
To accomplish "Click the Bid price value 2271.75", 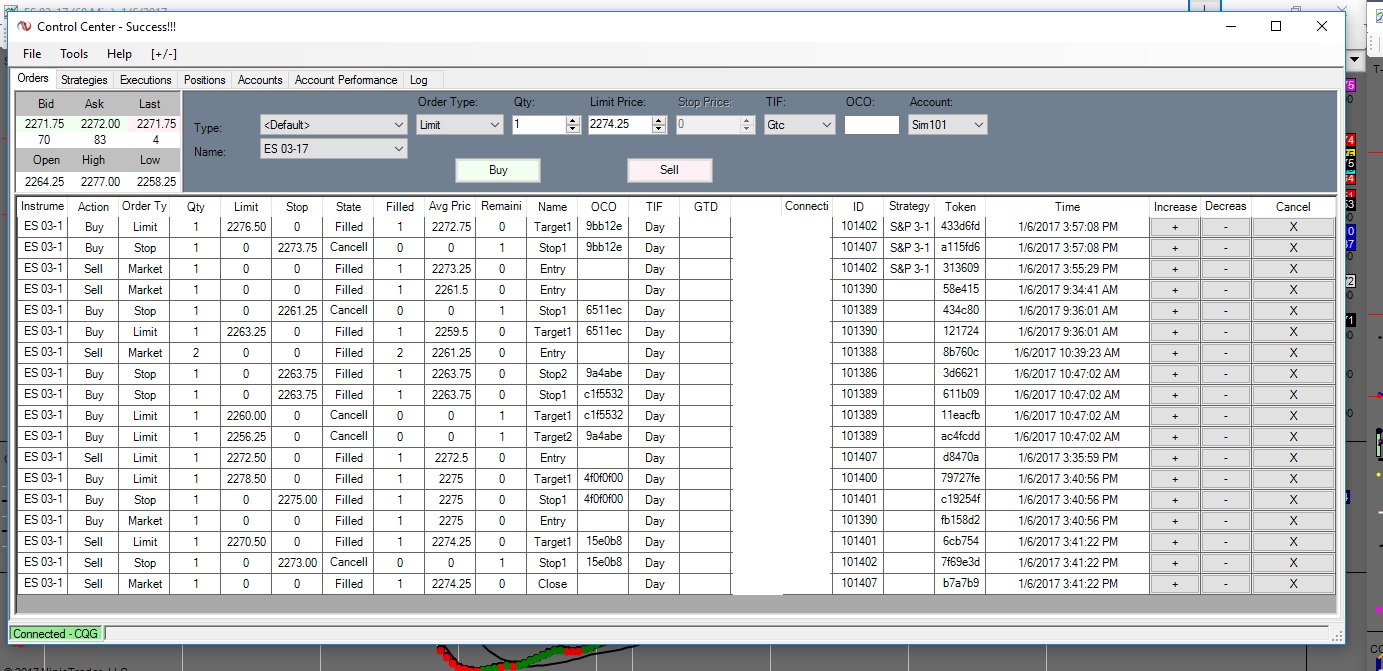I will 44,125.
